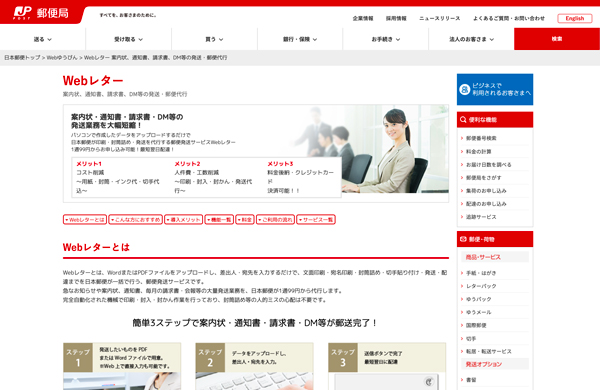Viewport: 600px width, 390px height.
Task: Click the envelope icon in 郵便・荷物 header
Action: click(463, 239)
